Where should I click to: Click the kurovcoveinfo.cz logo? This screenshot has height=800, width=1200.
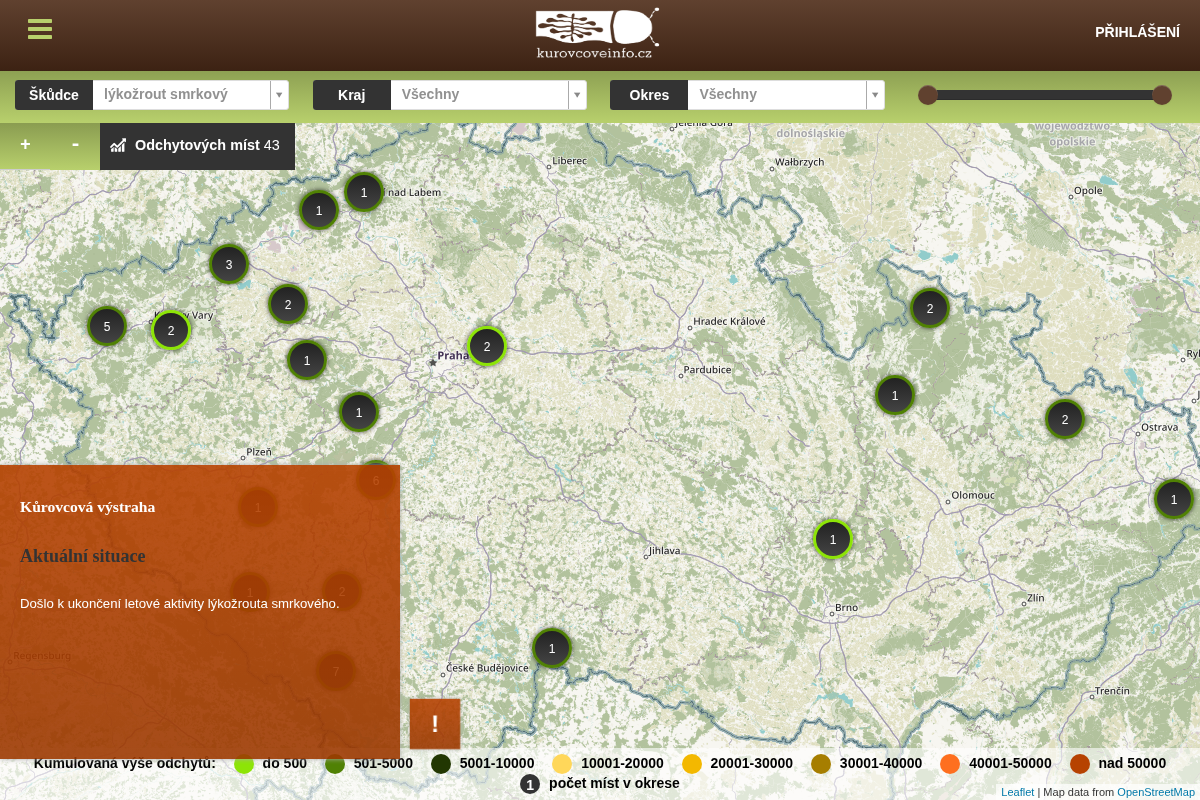597,34
